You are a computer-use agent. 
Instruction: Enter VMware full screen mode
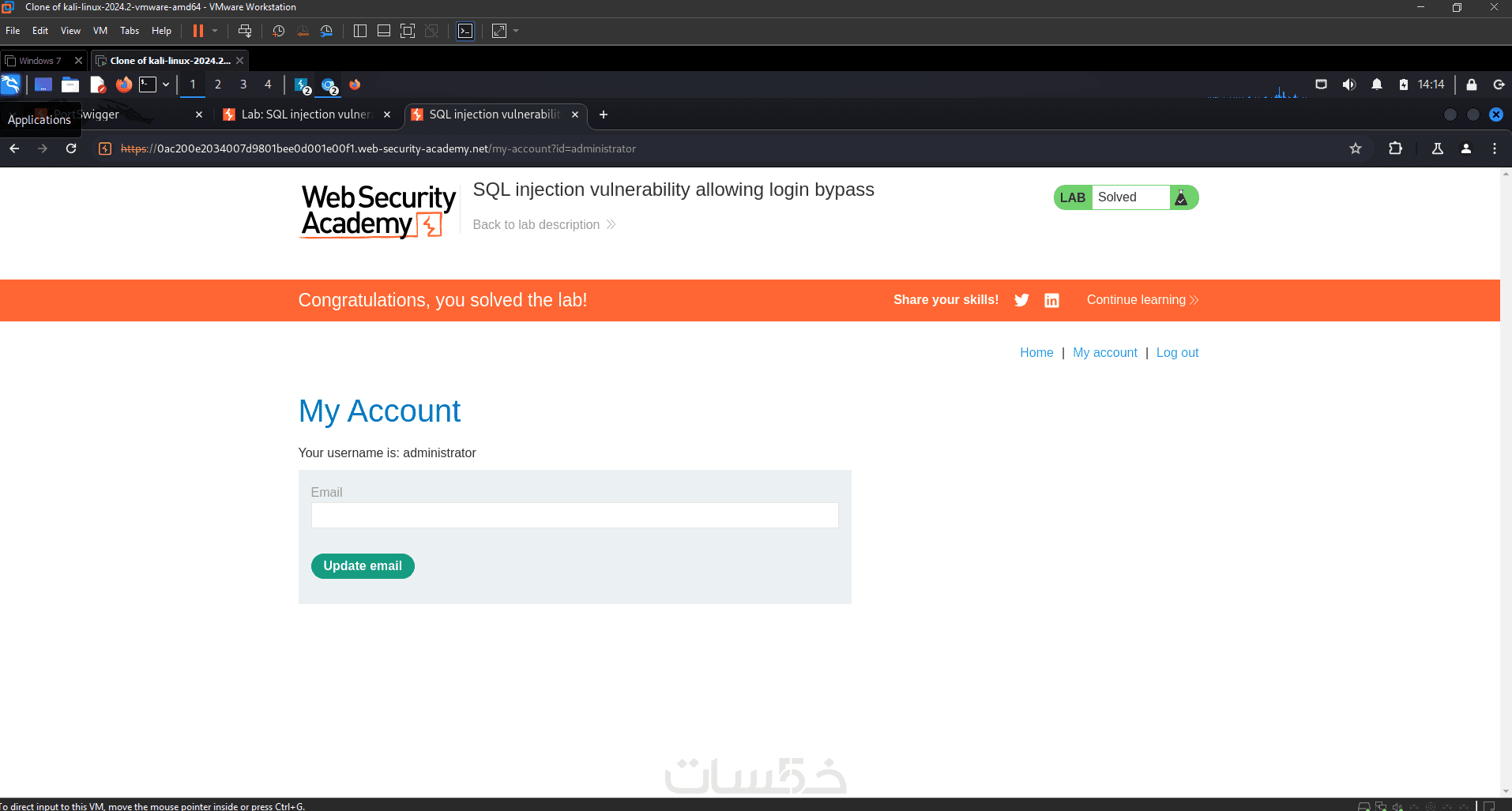tap(408, 31)
